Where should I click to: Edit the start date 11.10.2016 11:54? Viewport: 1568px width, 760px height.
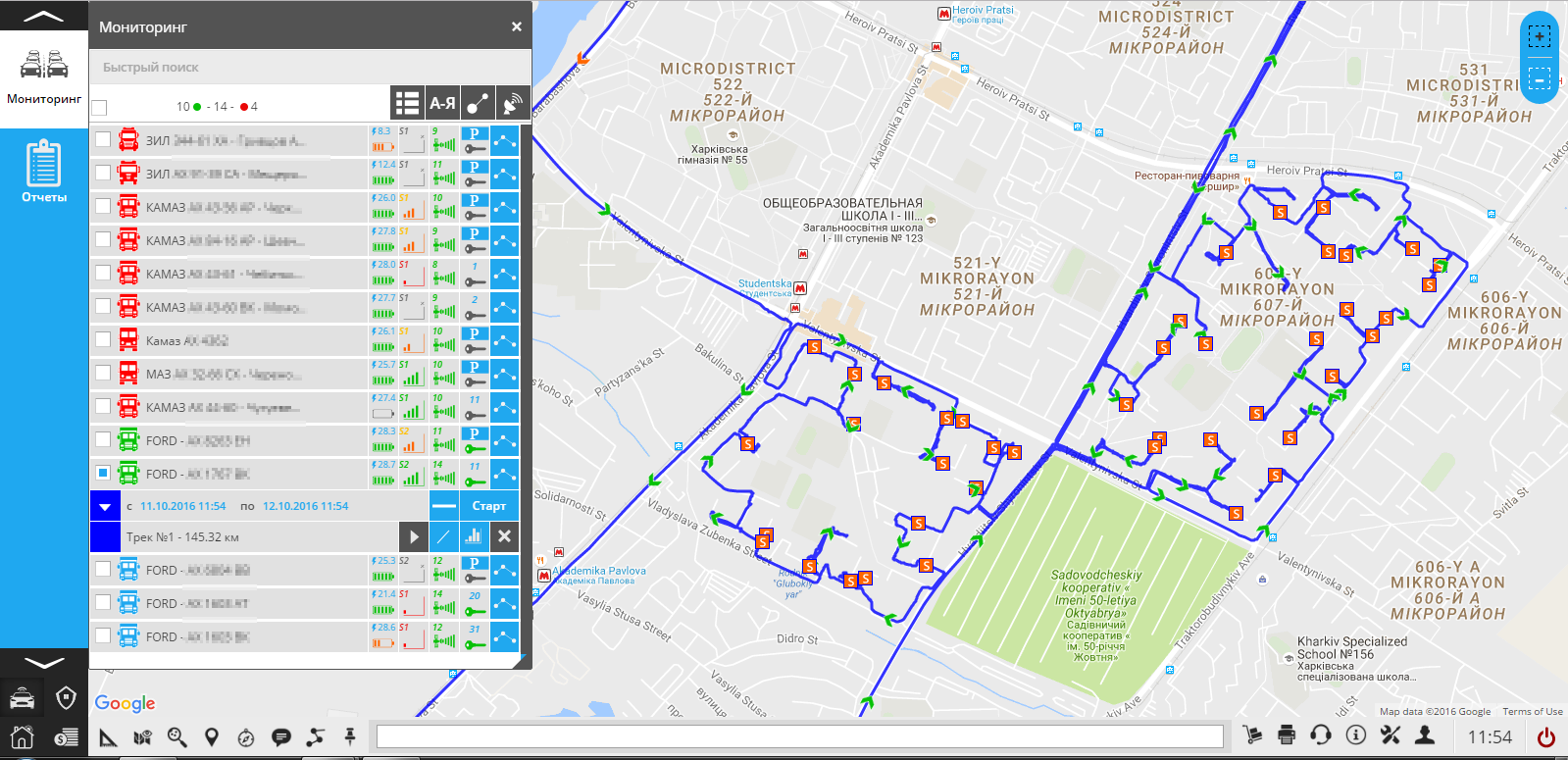click(x=182, y=506)
